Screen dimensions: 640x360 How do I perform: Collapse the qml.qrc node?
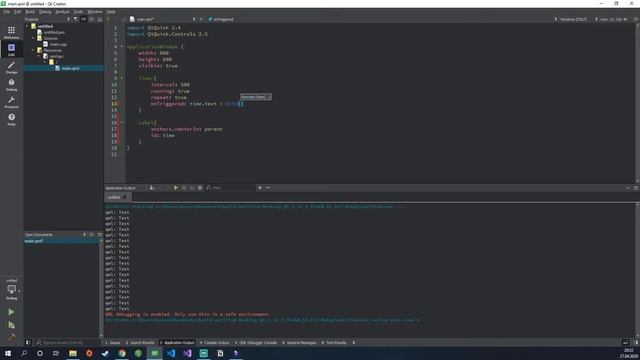(40, 56)
